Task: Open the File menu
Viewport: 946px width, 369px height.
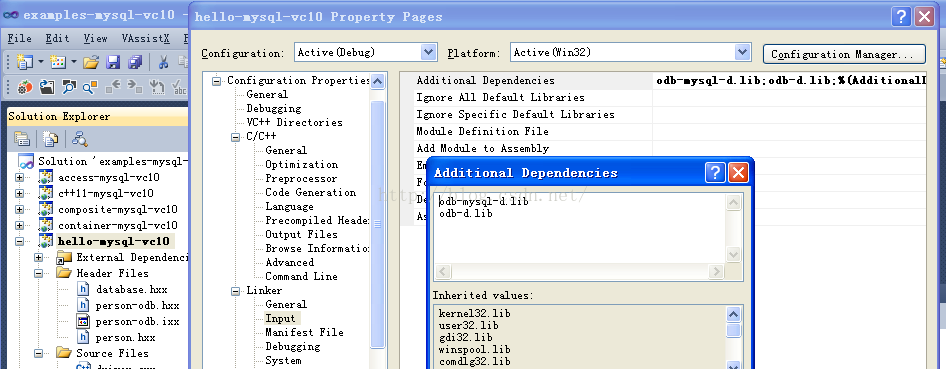Action: [x=19, y=39]
